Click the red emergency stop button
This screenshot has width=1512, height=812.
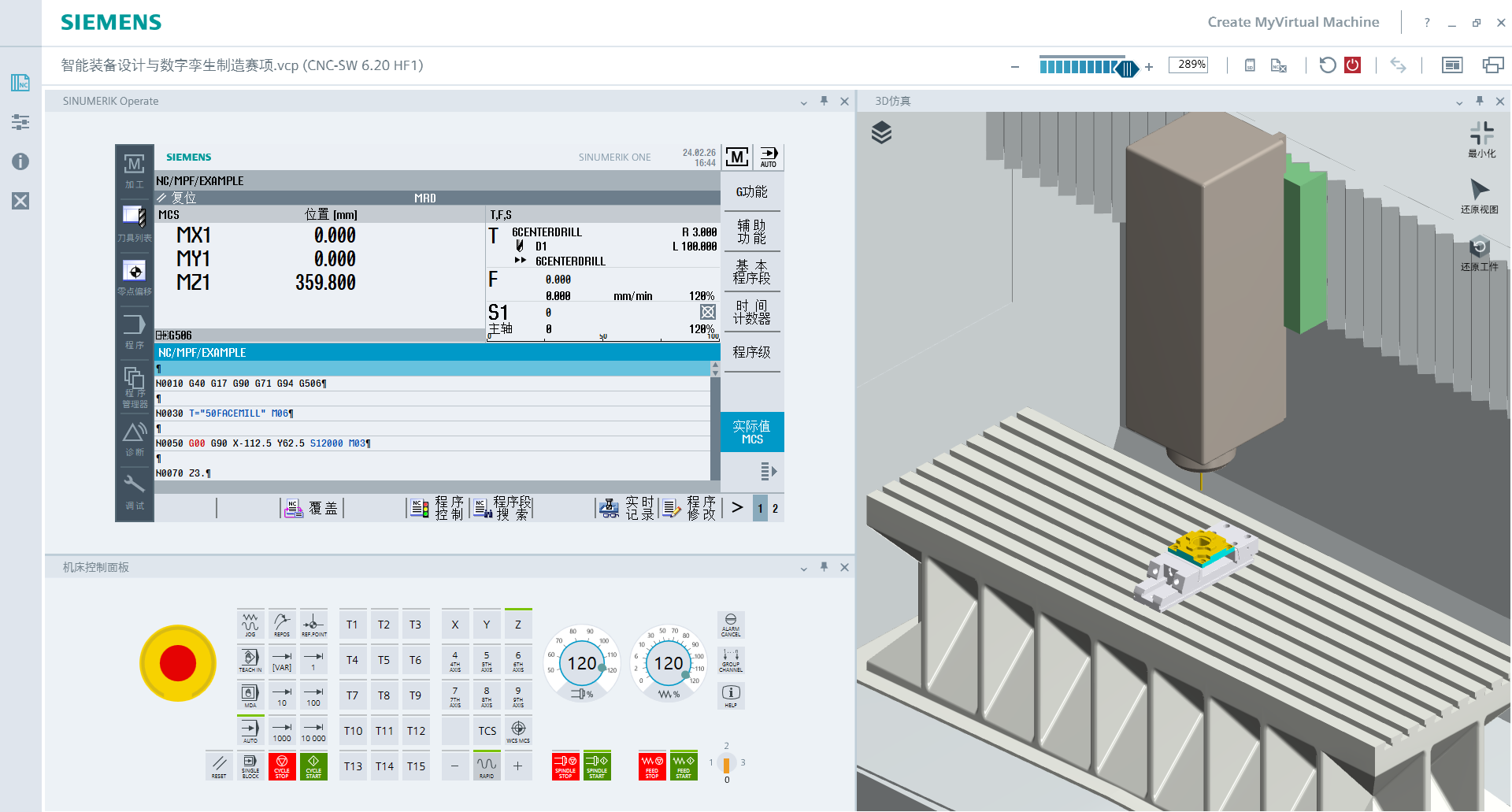point(178,663)
